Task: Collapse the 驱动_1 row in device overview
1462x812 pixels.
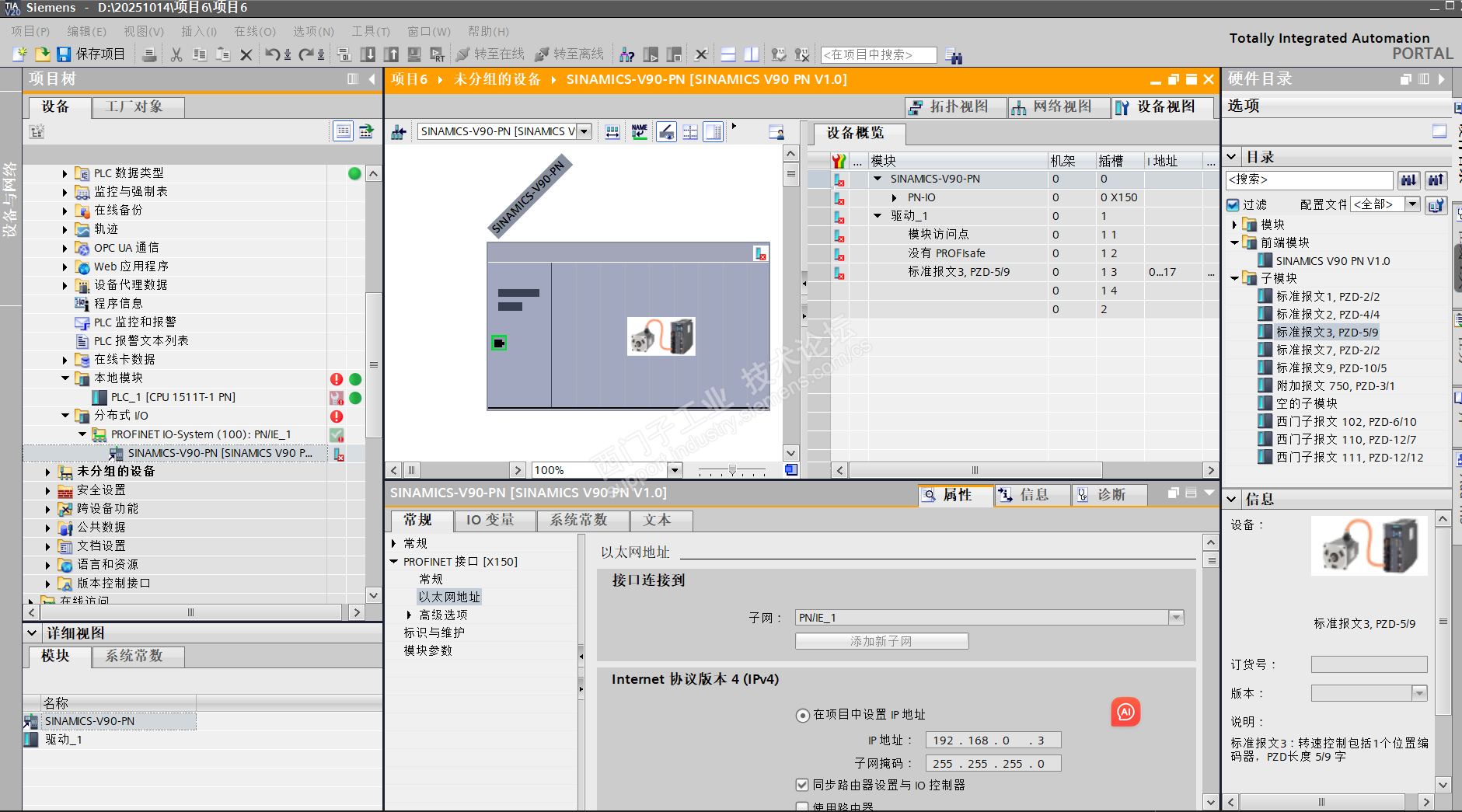Action: coord(878,216)
